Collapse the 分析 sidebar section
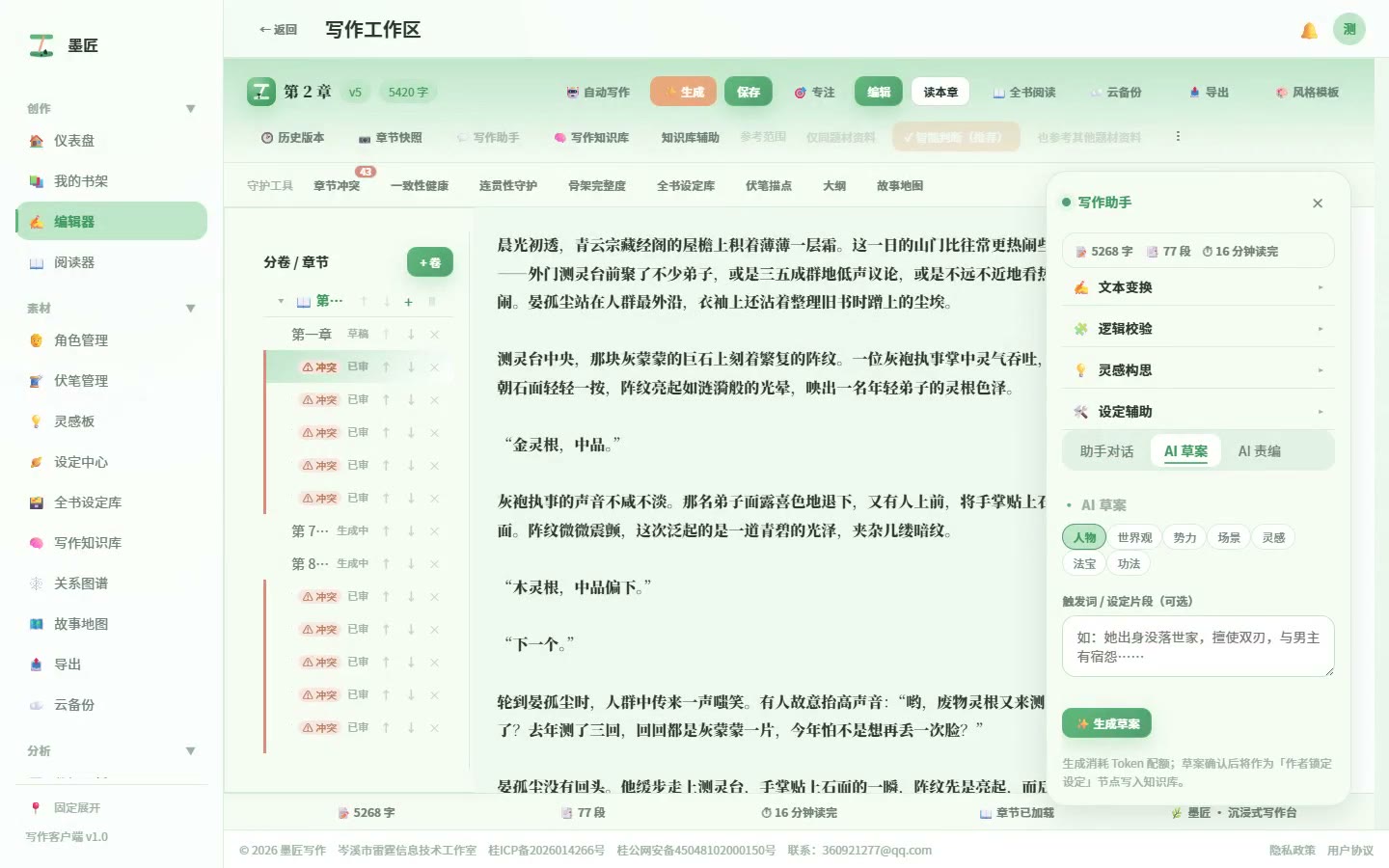1389x868 pixels. (190, 751)
